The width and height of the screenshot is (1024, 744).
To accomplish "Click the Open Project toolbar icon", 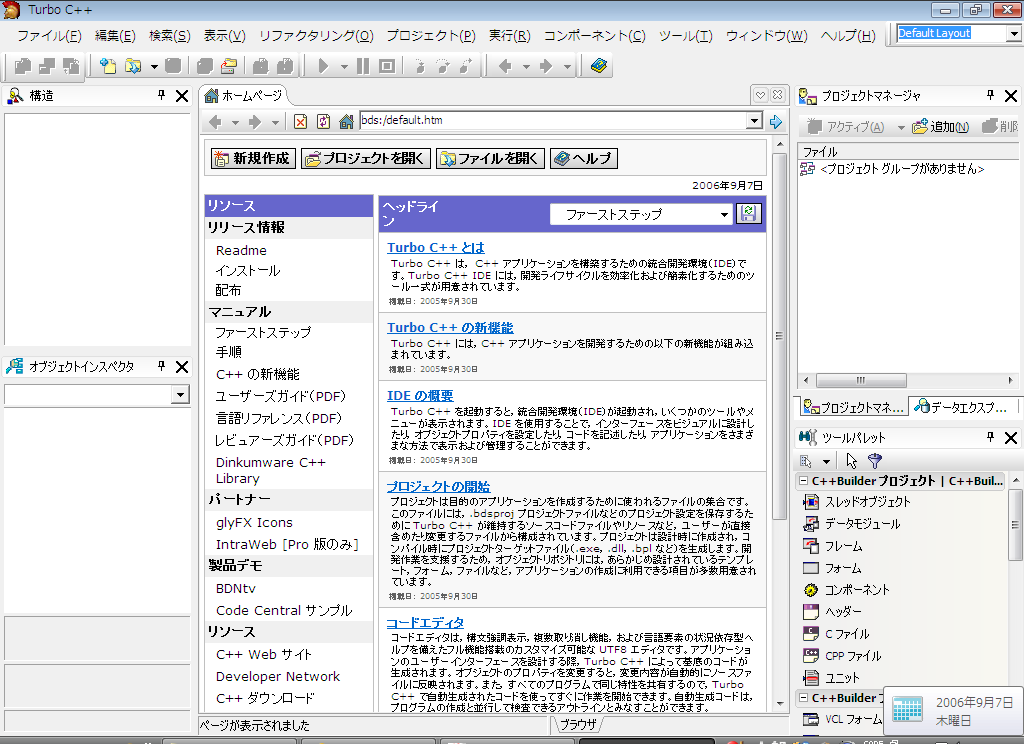I will [229, 66].
